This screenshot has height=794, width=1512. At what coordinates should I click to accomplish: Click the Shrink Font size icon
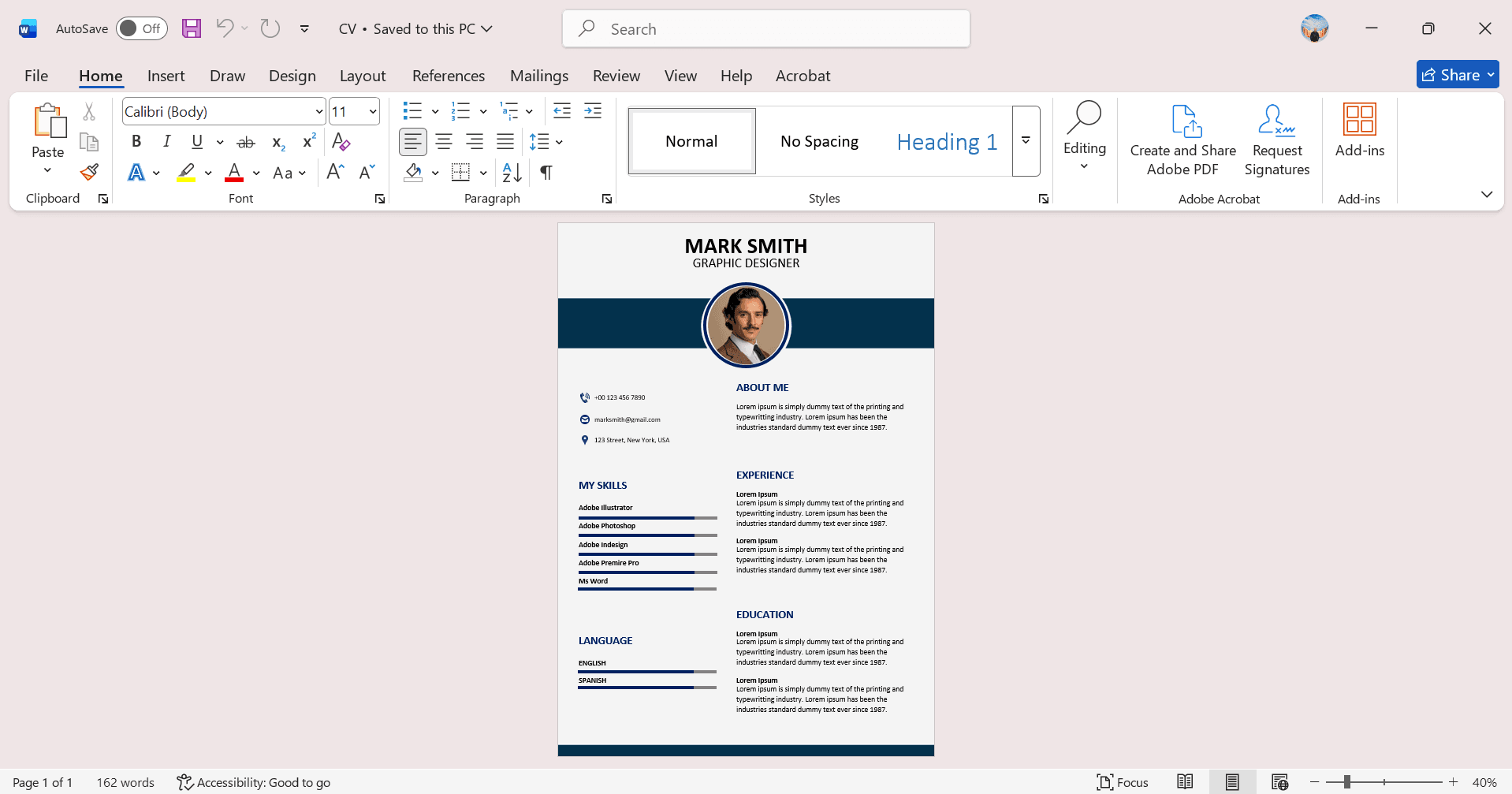367,172
